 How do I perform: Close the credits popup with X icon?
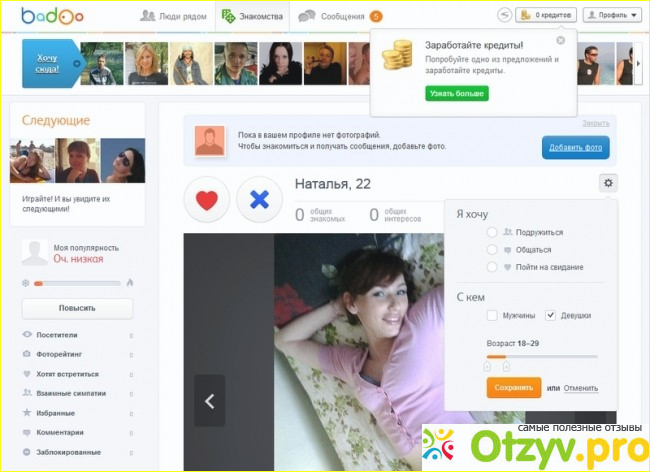(560, 40)
